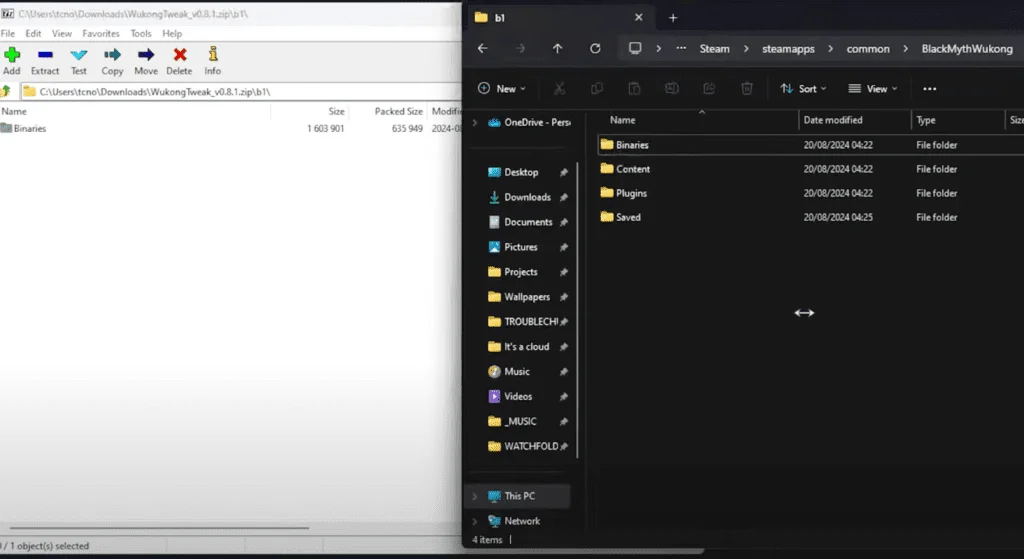Open Pictures in navigation pane
The image size is (1024, 559).
520,247
